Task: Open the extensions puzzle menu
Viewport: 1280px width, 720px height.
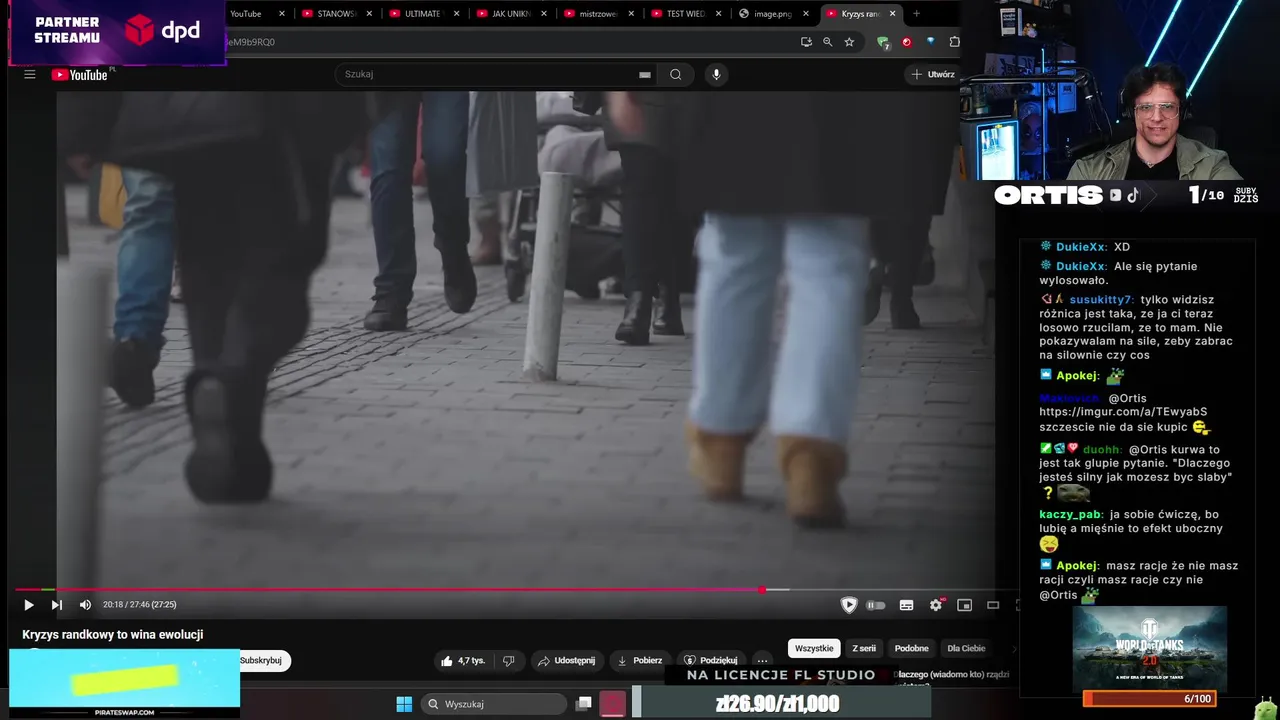Action: click(x=954, y=42)
